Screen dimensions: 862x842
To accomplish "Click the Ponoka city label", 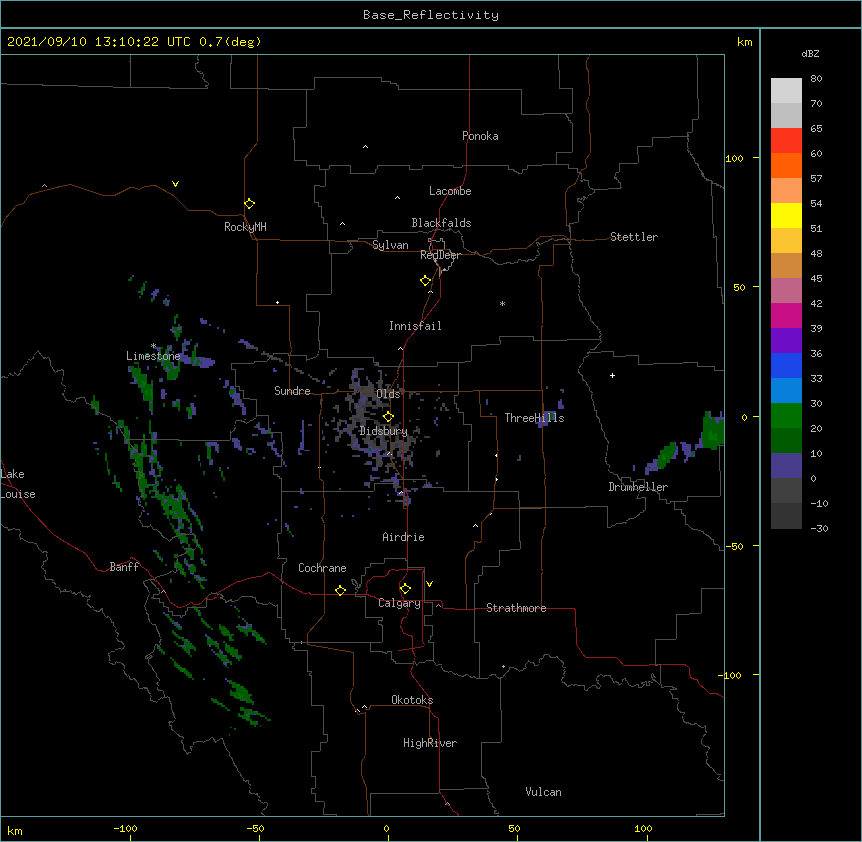I will (x=480, y=136).
